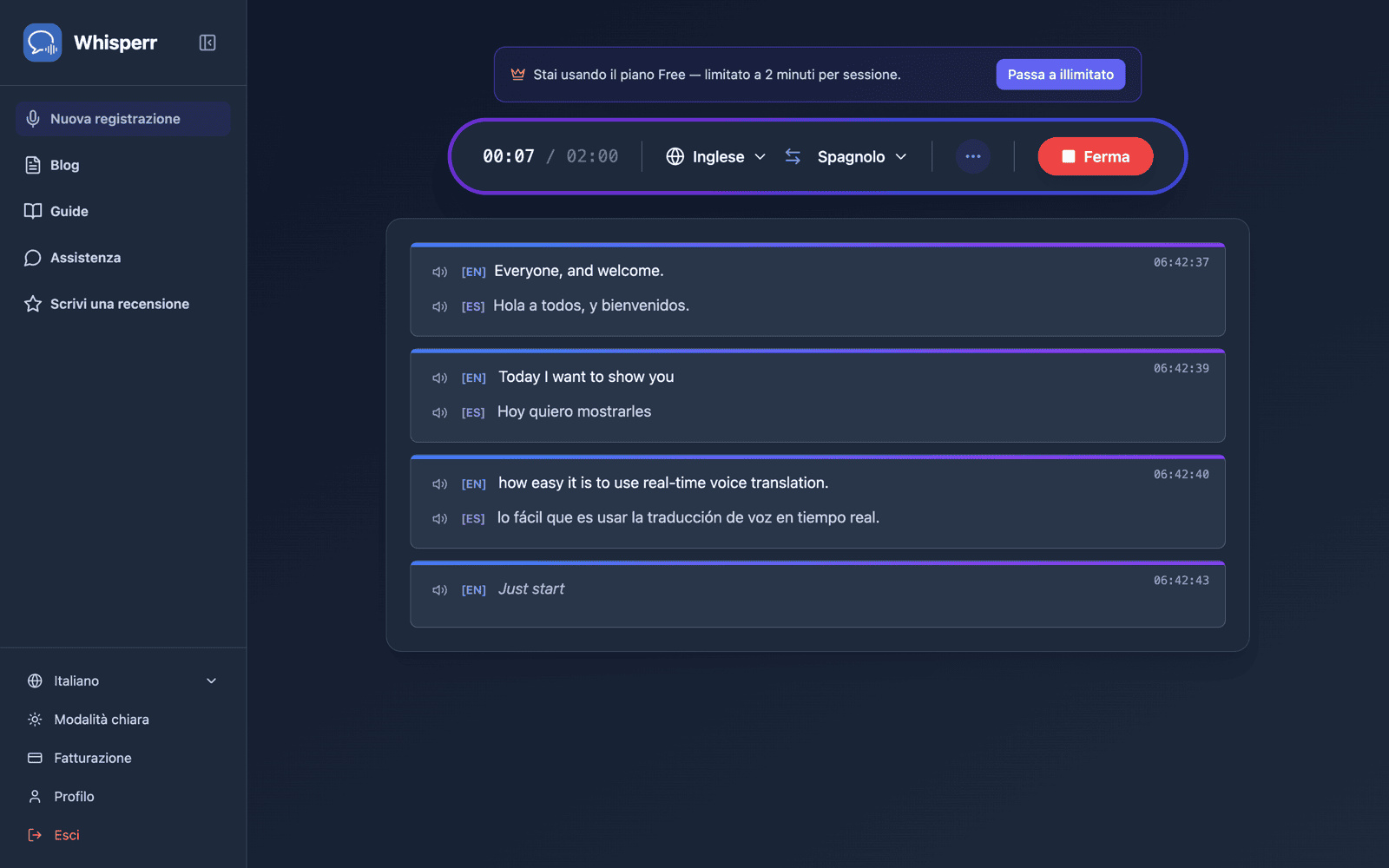Swap source and target languages
This screenshot has width=1389, height=868.
[793, 156]
